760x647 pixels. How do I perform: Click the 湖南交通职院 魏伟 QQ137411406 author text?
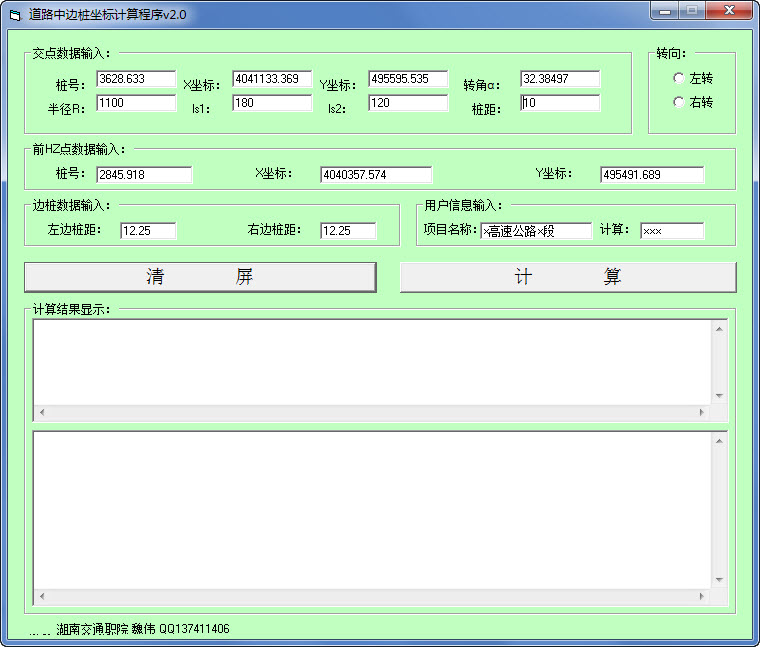[143, 629]
